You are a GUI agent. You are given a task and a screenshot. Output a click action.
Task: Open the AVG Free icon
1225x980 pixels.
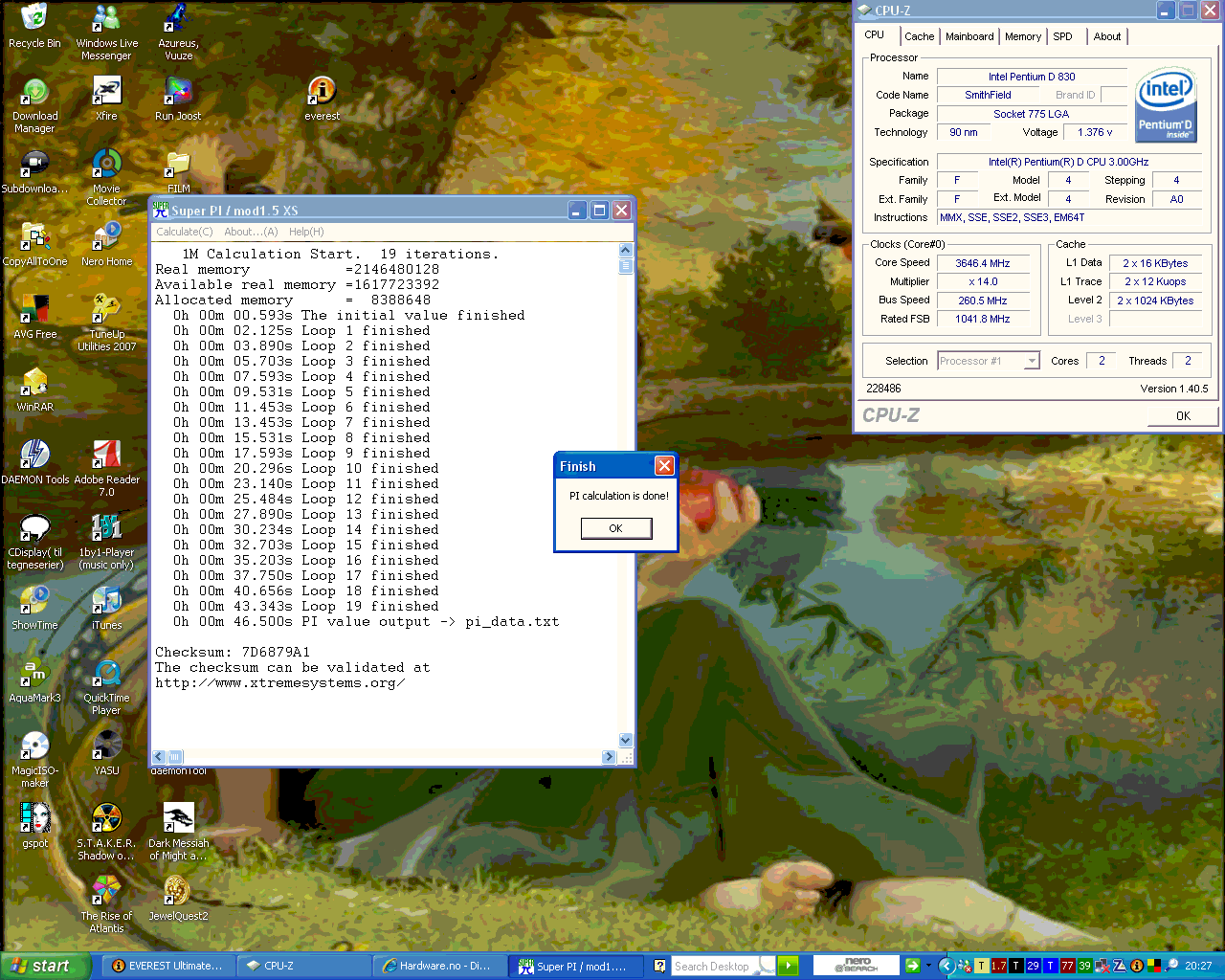tap(34, 317)
